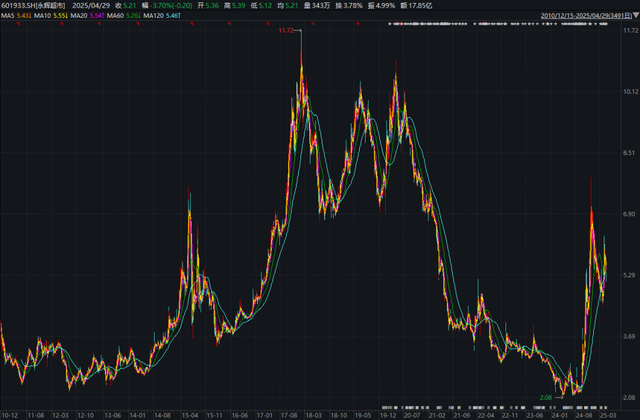Open the date range dropdown triangle
The height and width of the screenshot is (420, 640).
point(636,16)
